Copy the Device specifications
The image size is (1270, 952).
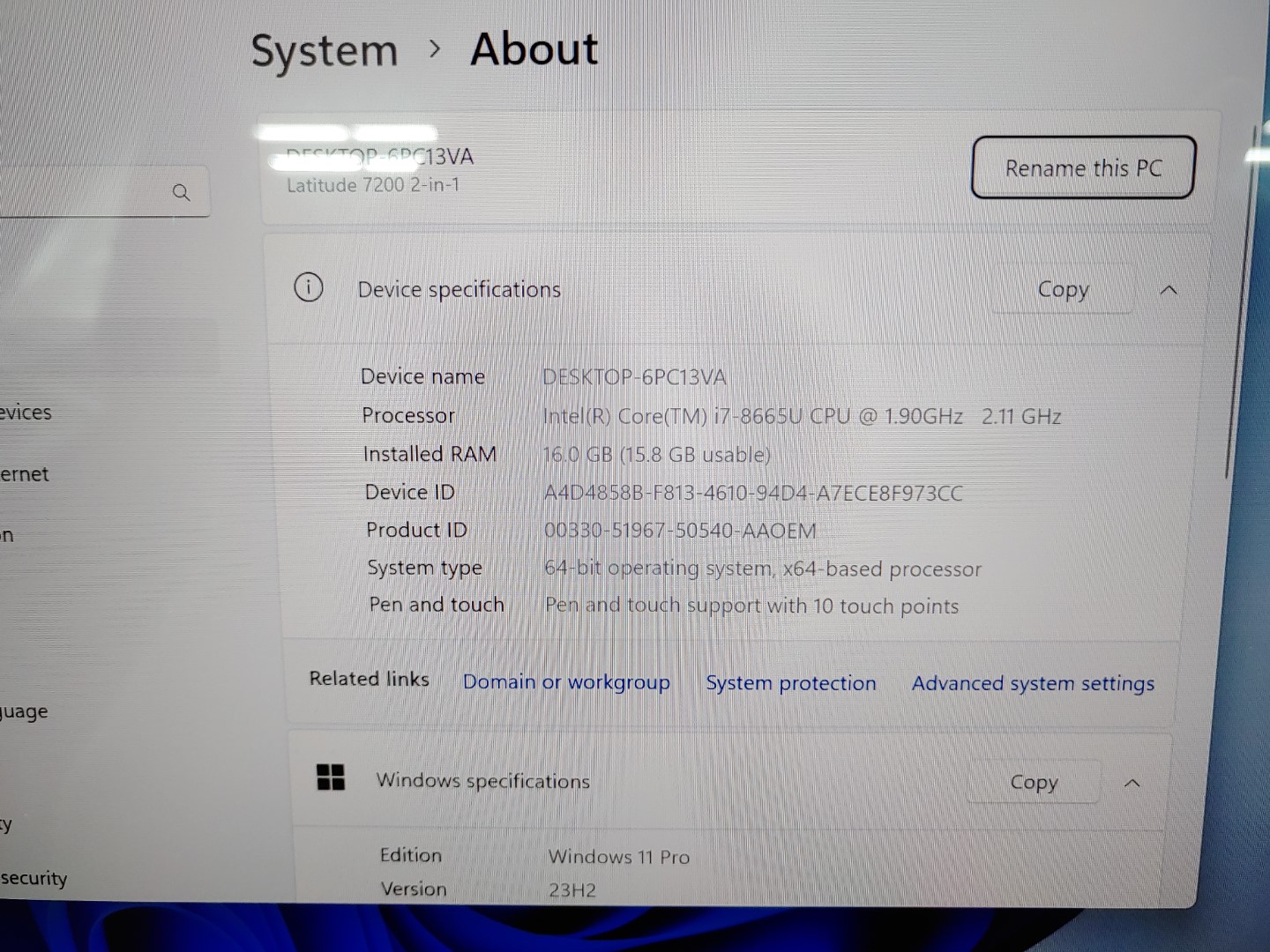coord(1063,289)
